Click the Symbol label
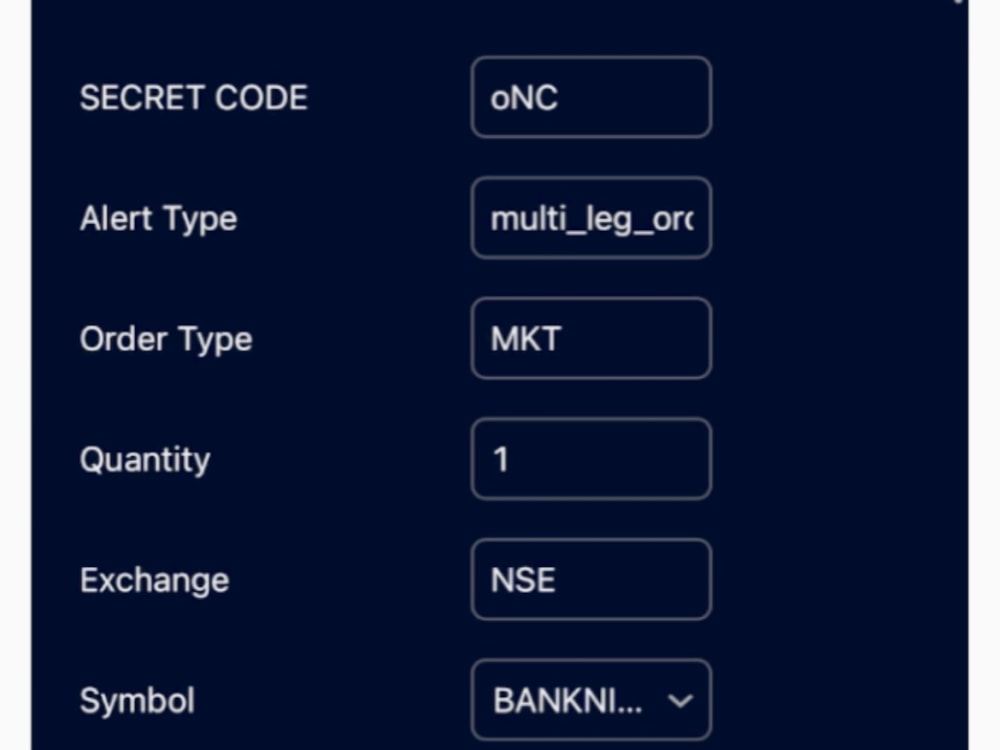This screenshot has height=750, width=1000. tap(137, 700)
